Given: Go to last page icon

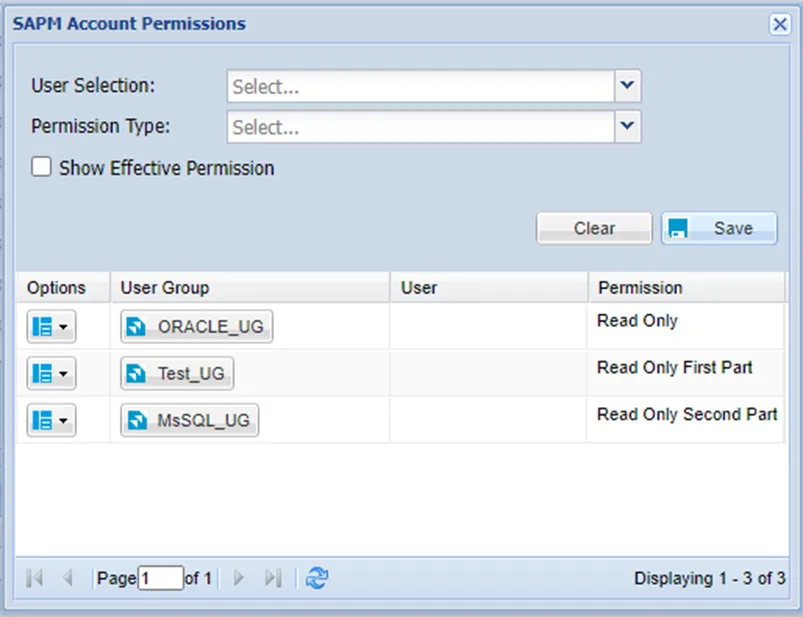Looking at the screenshot, I should click(x=273, y=578).
